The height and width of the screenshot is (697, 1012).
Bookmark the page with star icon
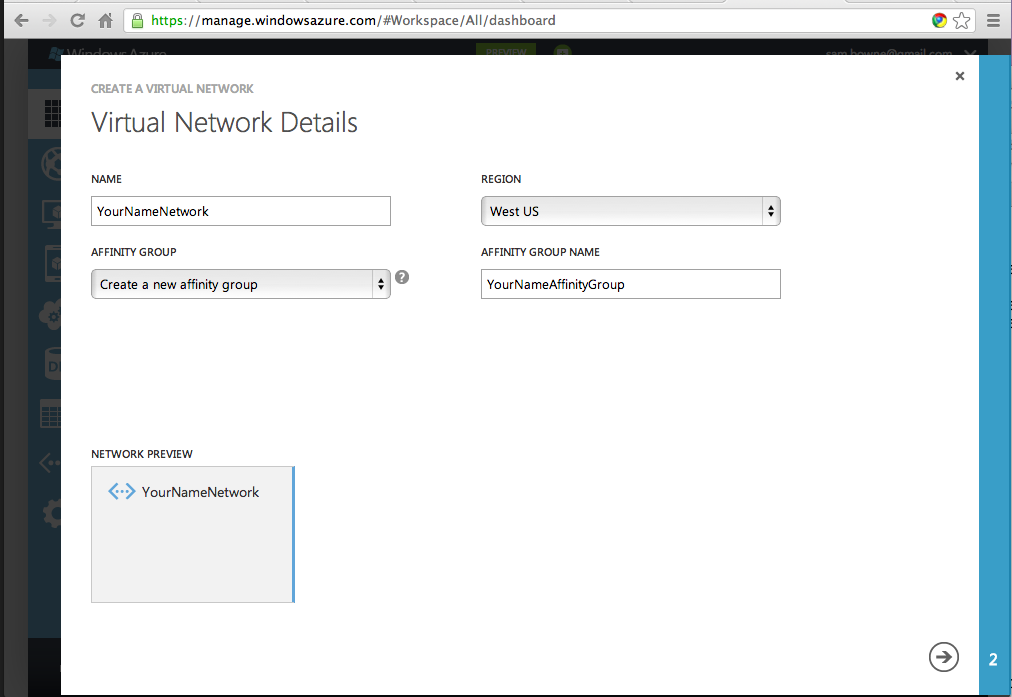961,21
